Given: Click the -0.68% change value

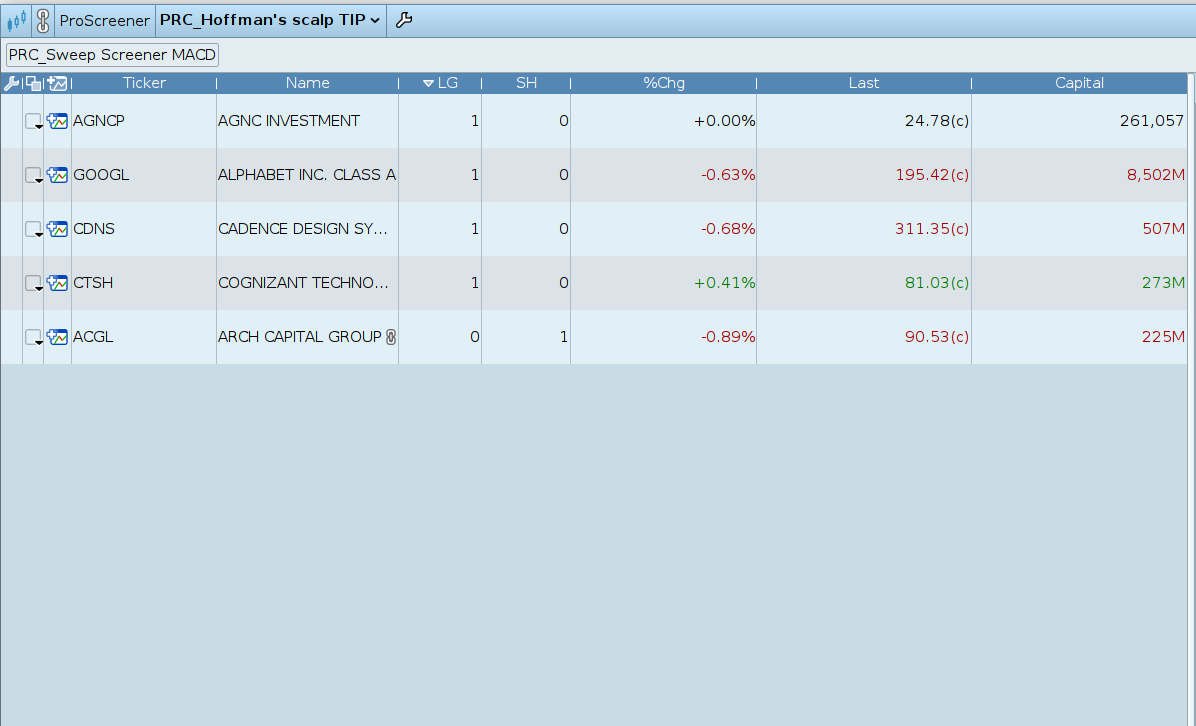Looking at the screenshot, I should point(728,229).
